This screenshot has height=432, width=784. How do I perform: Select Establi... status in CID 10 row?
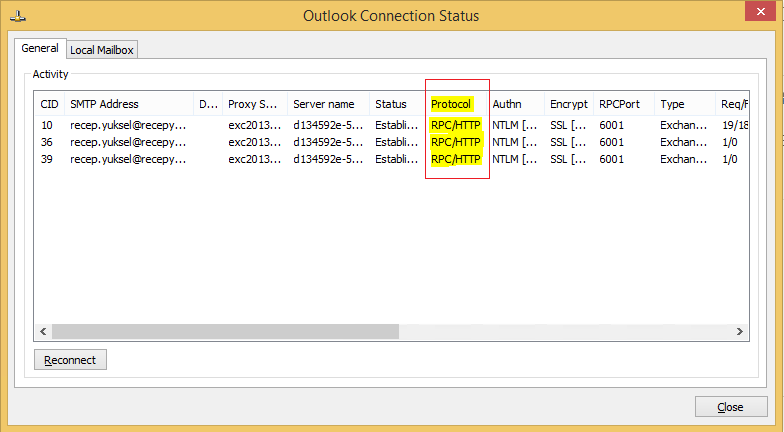396,125
